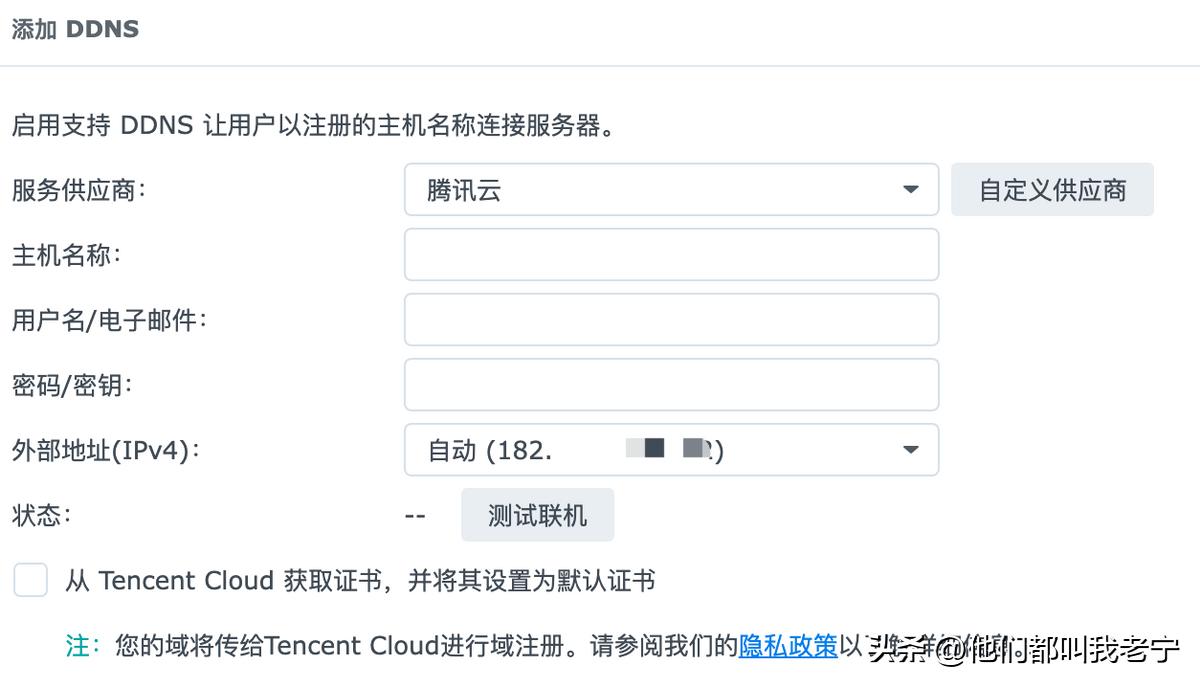This screenshot has height=685, width=1200.
Task: Select the 密码/密钥 text box
Action: click(670, 384)
